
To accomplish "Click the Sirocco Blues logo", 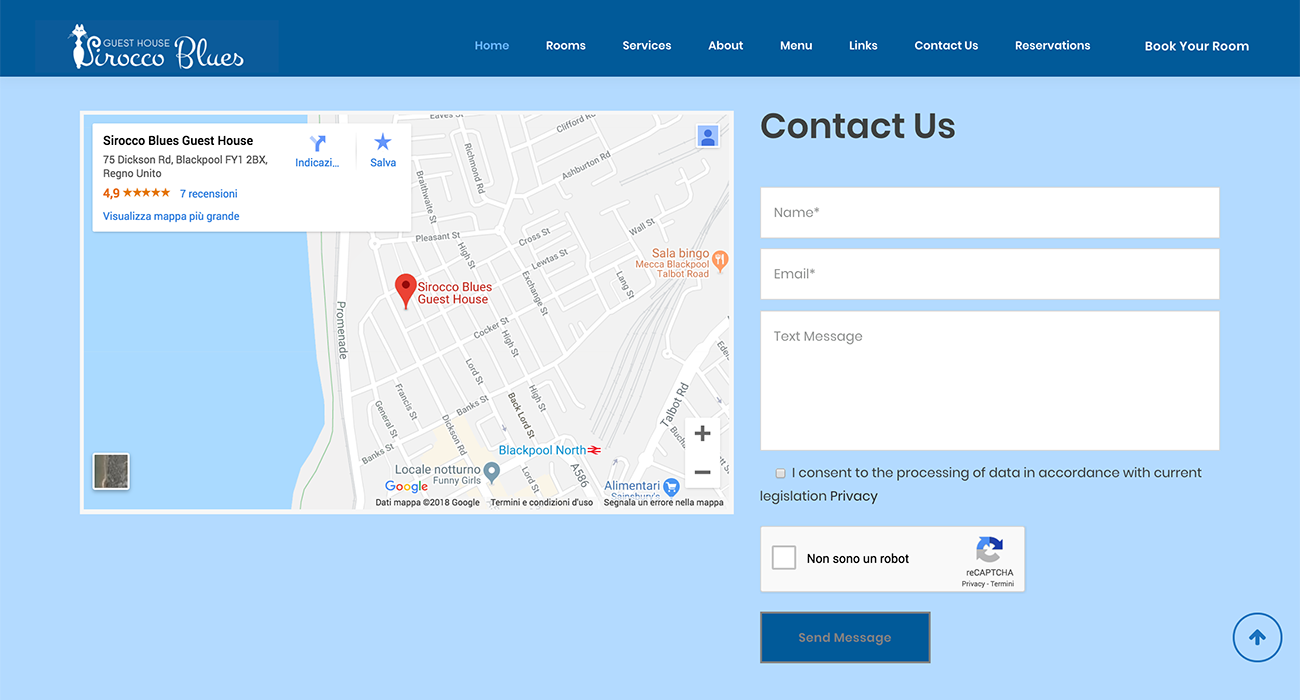I will coord(157,46).
